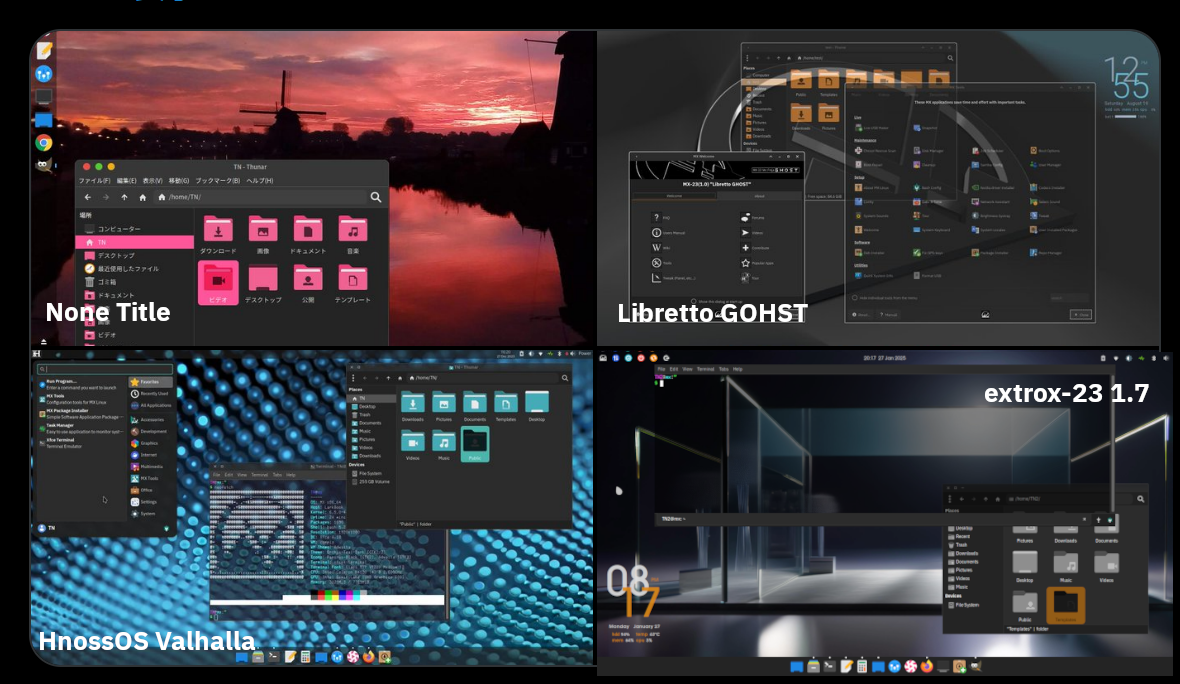Select Multimedia category in Valhalla whisker menu
This screenshot has height=684, width=1180.
tap(150, 467)
